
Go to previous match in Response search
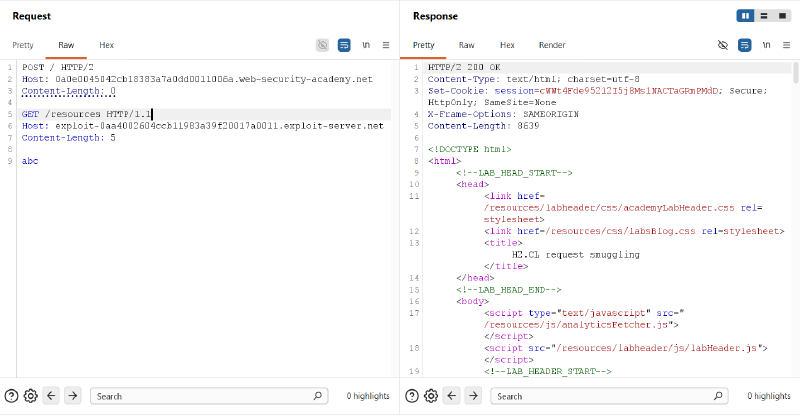(x=452, y=396)
